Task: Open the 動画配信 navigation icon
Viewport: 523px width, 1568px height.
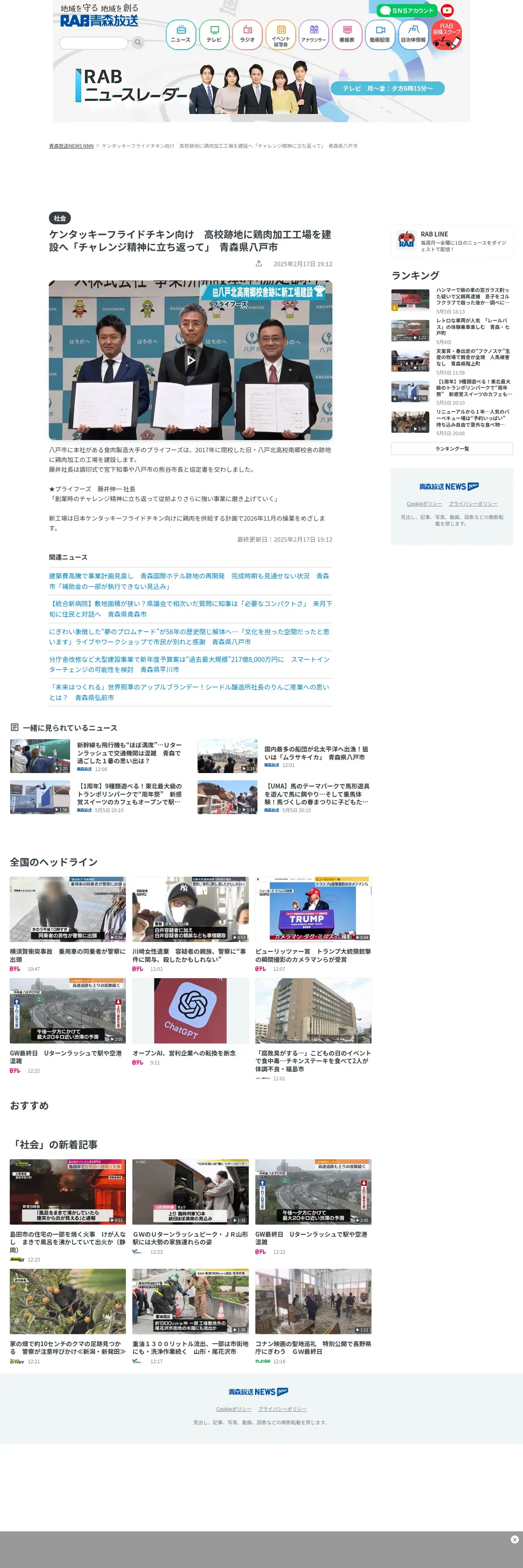Action: [x=380, y=35]
